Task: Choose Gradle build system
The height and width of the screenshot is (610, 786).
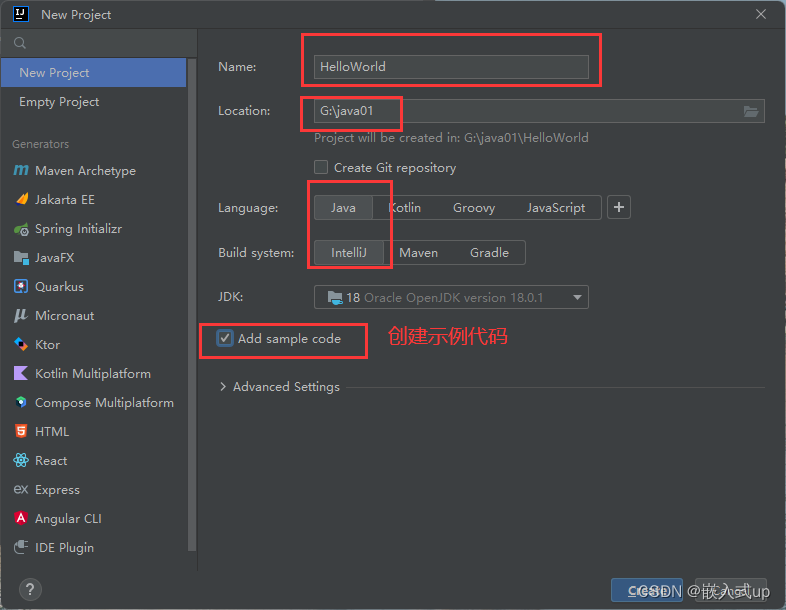Action: click(x=489, y=253)
